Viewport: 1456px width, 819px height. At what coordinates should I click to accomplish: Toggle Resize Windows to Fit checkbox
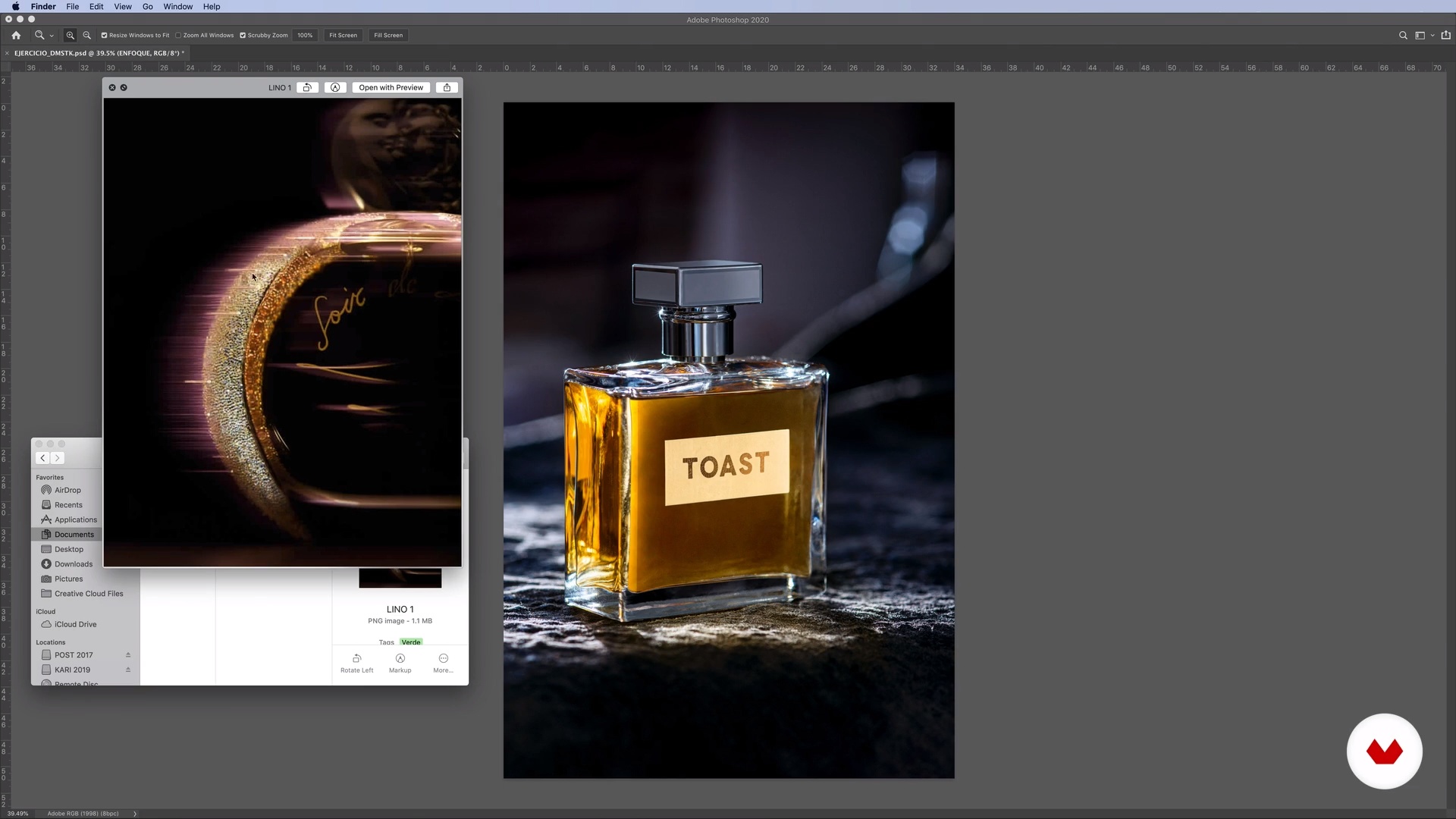[x=135, y=35]
